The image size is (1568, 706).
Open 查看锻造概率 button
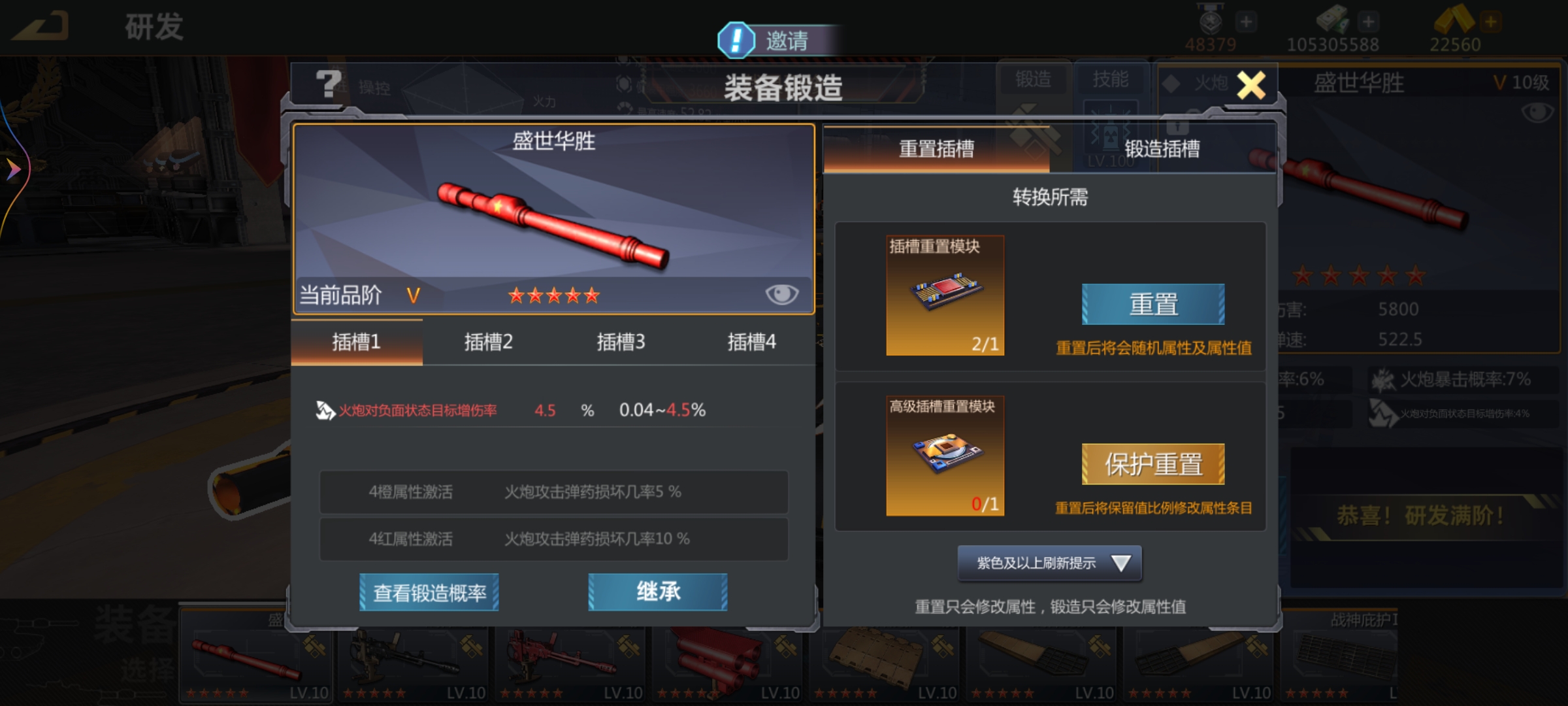pyautogui.click(x=429, y=592)
